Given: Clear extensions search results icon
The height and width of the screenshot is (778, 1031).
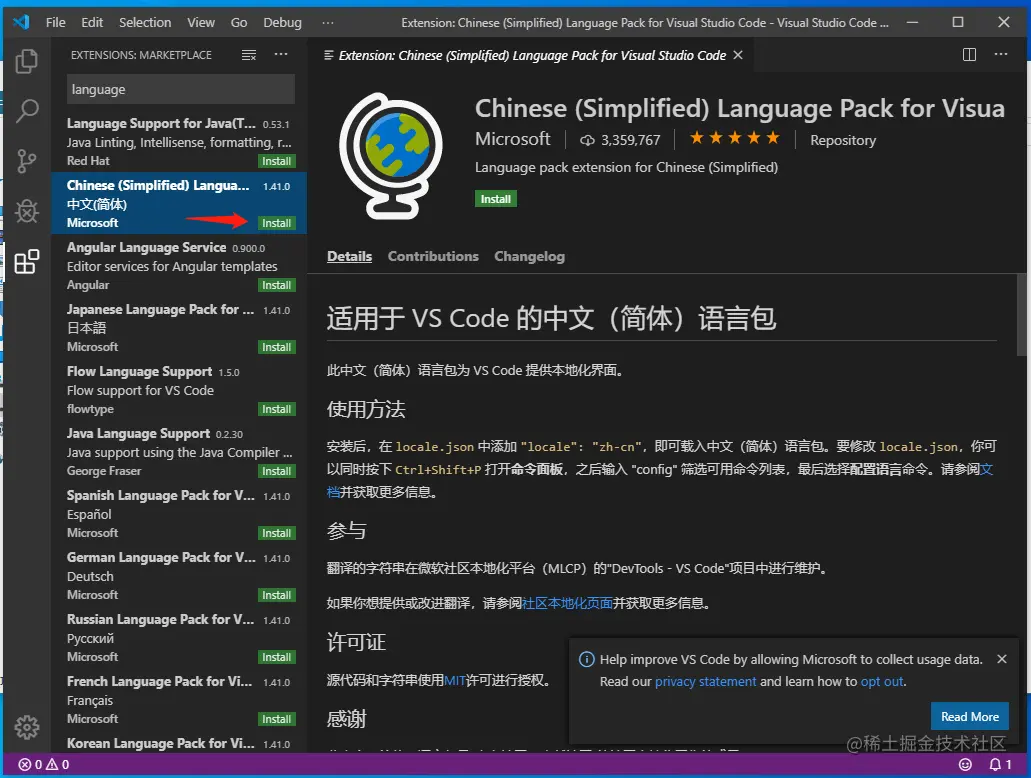Looking at the screenshot, I should point(249,55).
